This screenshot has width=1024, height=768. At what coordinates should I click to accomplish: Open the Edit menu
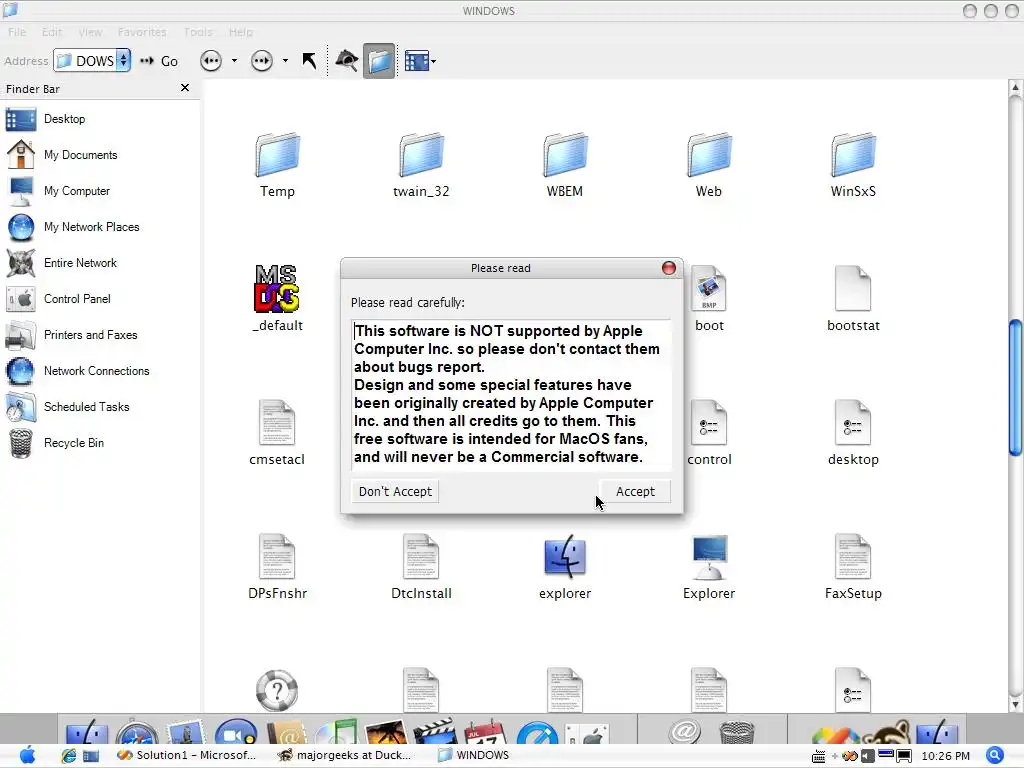[x=52, y=32]
